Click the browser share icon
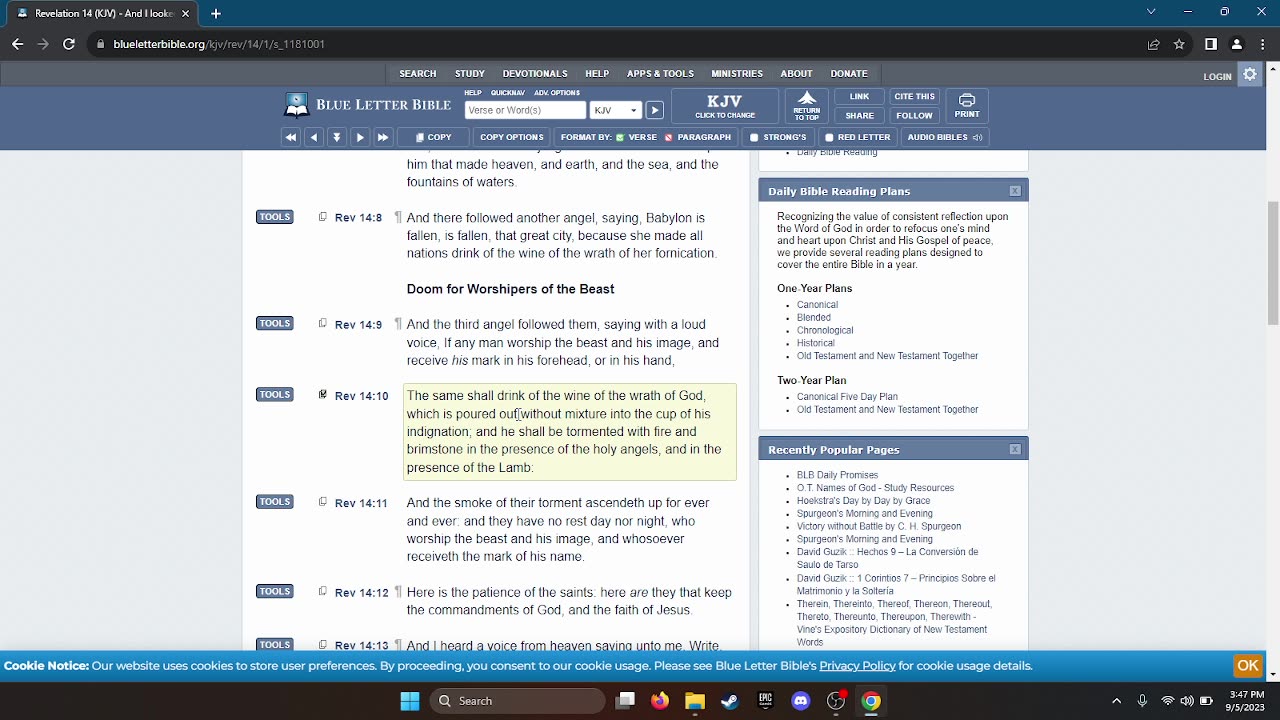 point(1153,44)
